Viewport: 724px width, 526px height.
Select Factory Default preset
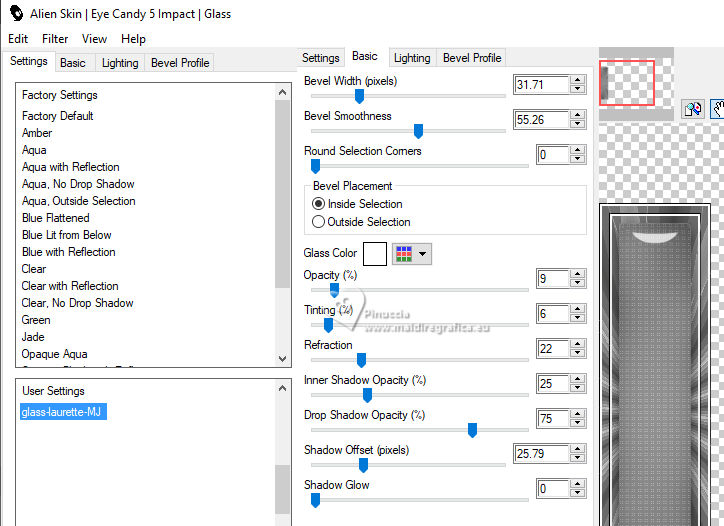57,116
